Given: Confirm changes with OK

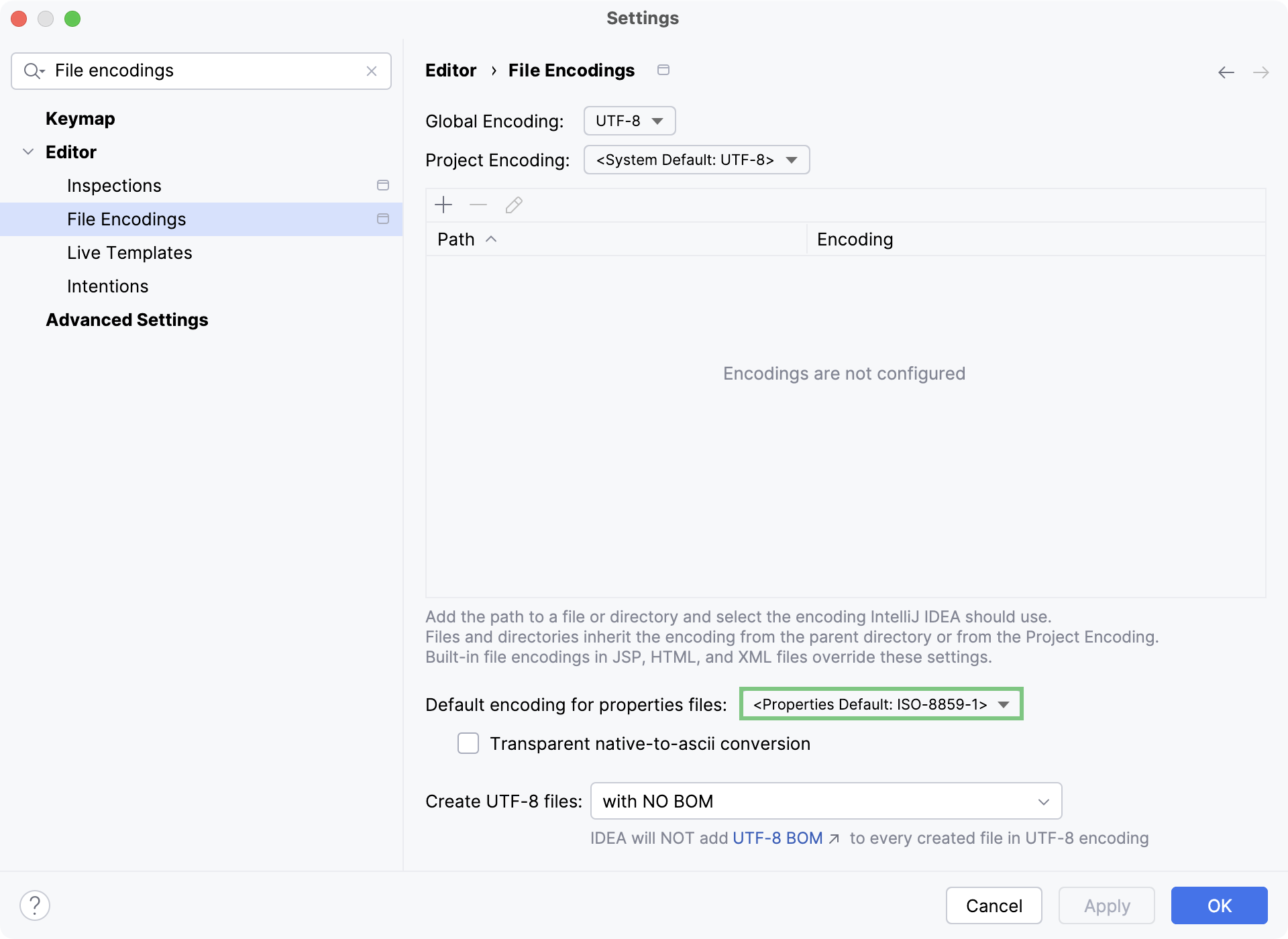Looking at the screenshot, I should [x=1218, y=905].
